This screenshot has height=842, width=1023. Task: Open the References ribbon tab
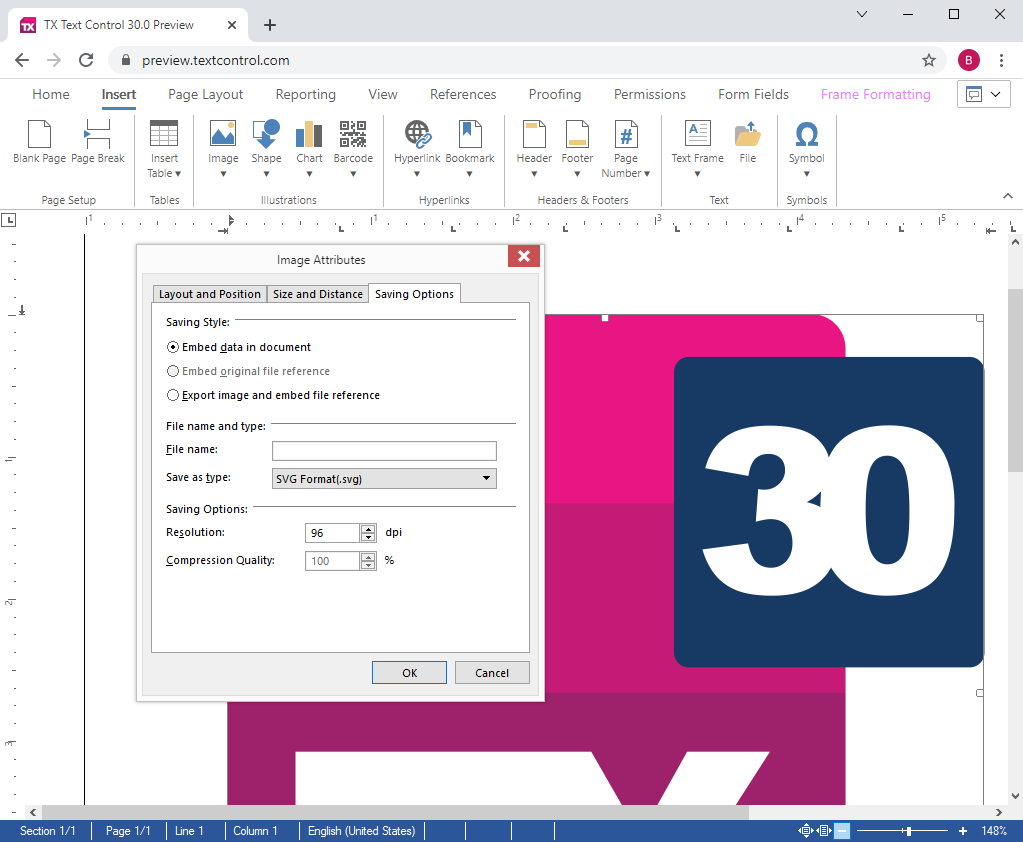462,93
